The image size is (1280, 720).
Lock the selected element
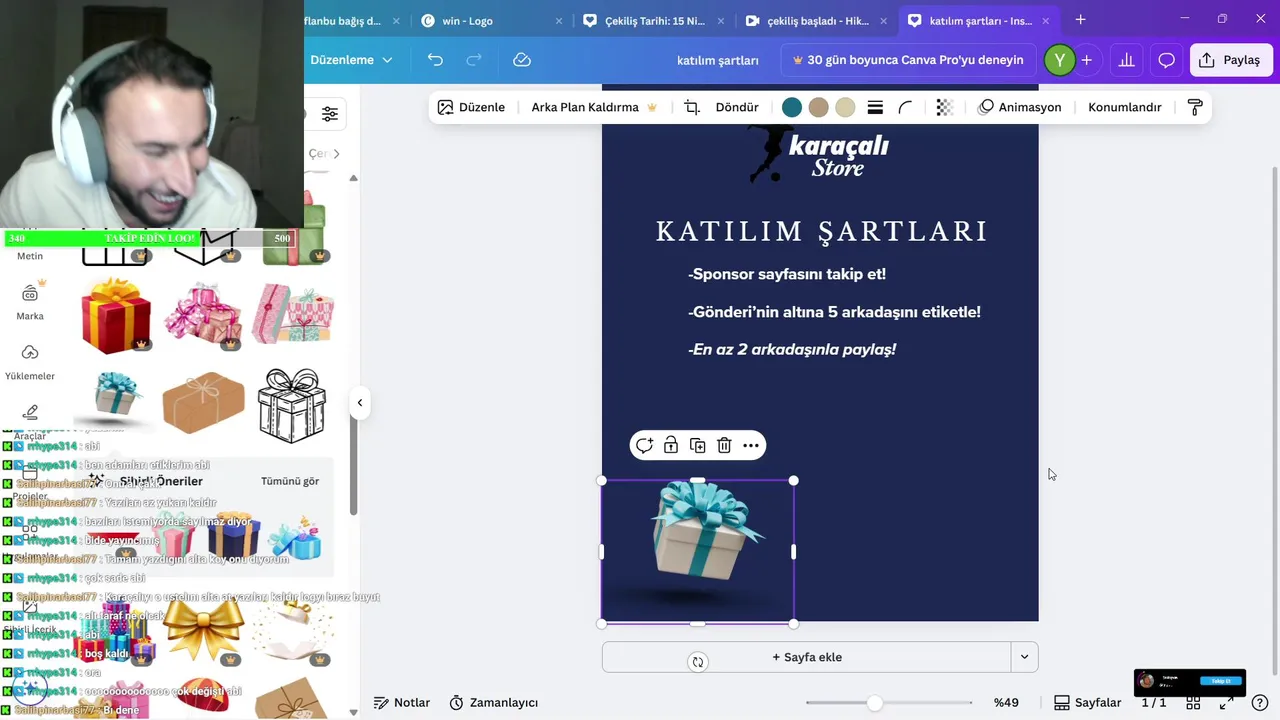[x=671, y=446]
